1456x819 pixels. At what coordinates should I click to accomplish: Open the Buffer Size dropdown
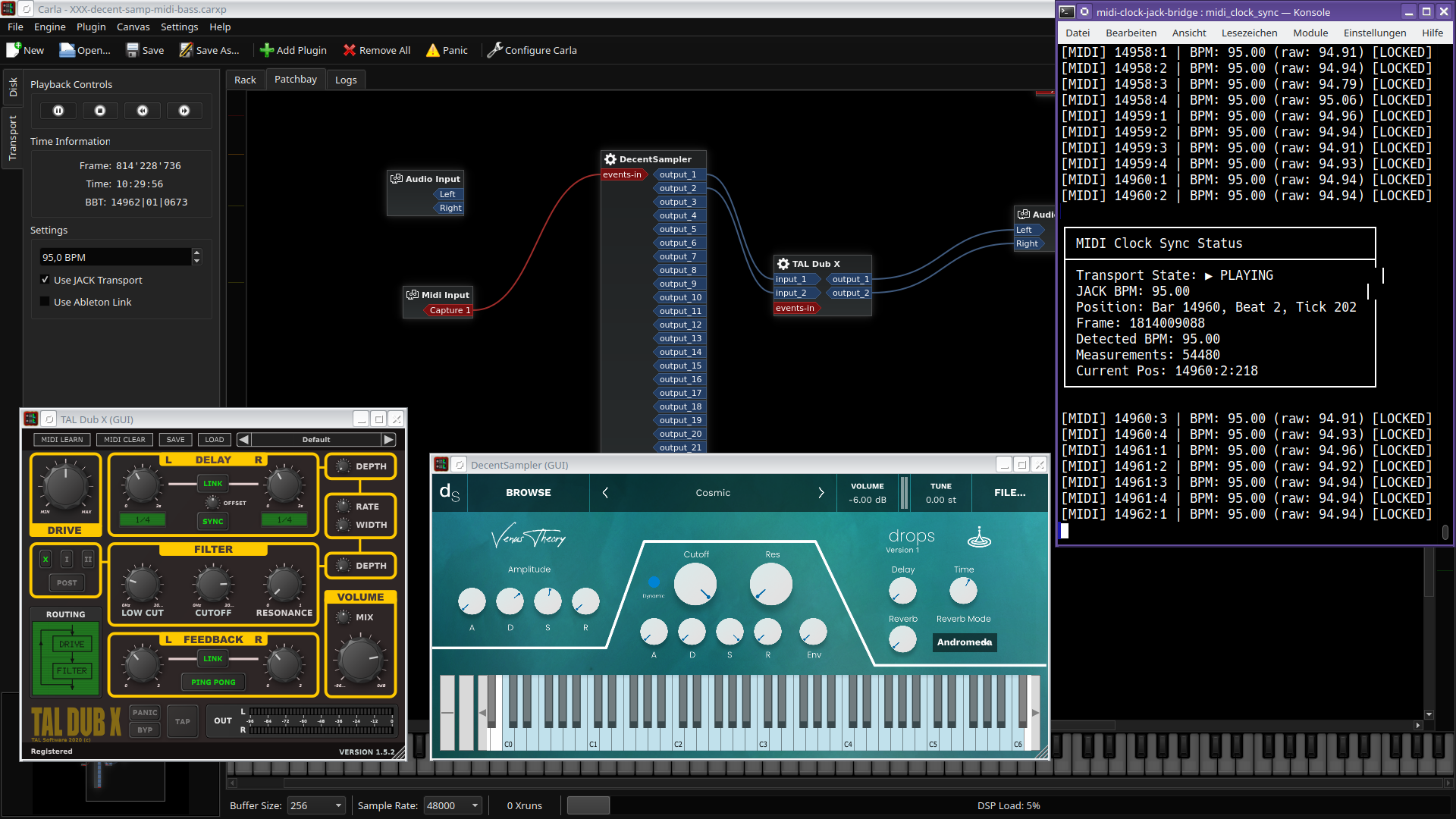[316, 805]
